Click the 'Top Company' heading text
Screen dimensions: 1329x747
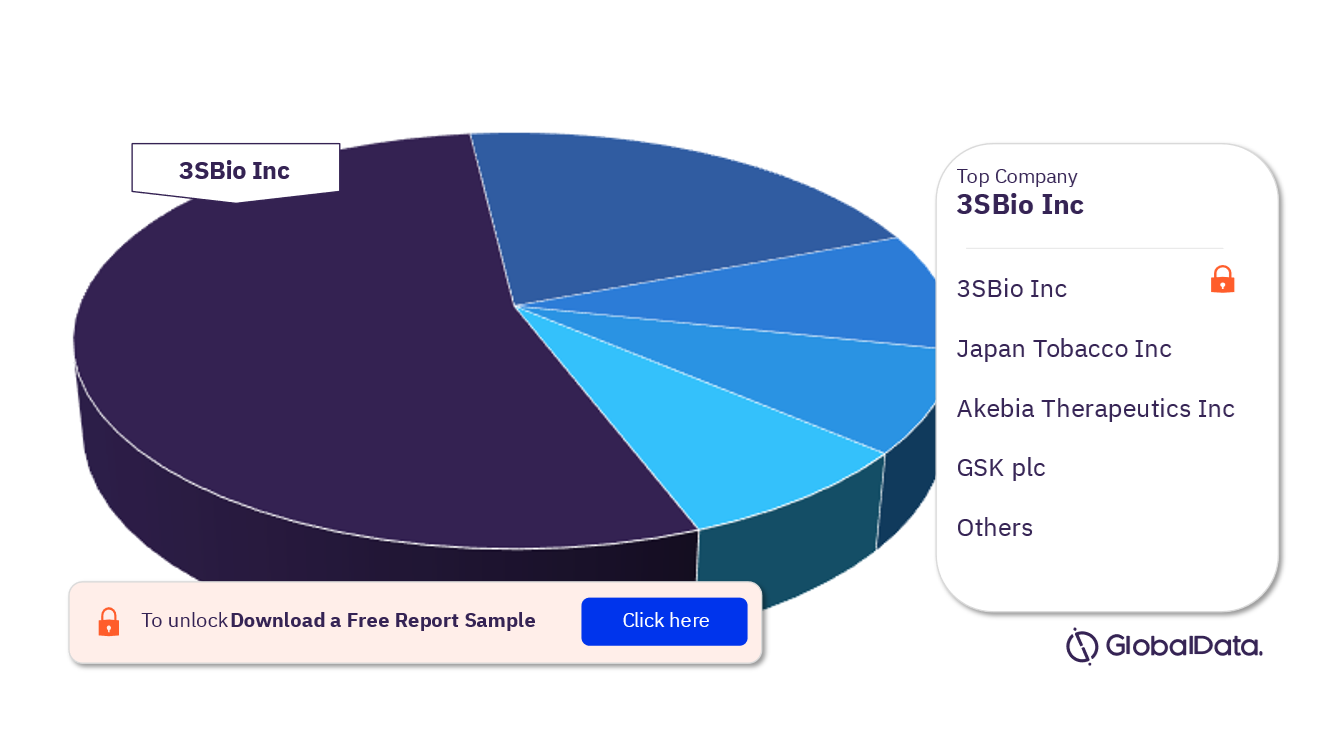point(1017,177)
